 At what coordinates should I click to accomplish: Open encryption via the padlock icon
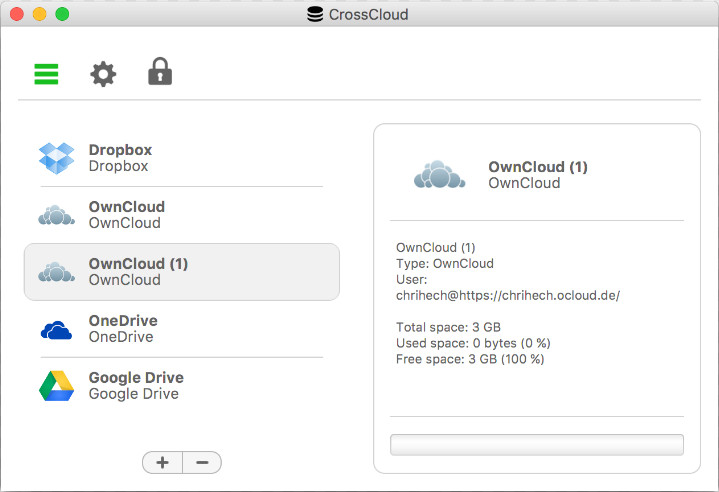(x=160, y=72)
